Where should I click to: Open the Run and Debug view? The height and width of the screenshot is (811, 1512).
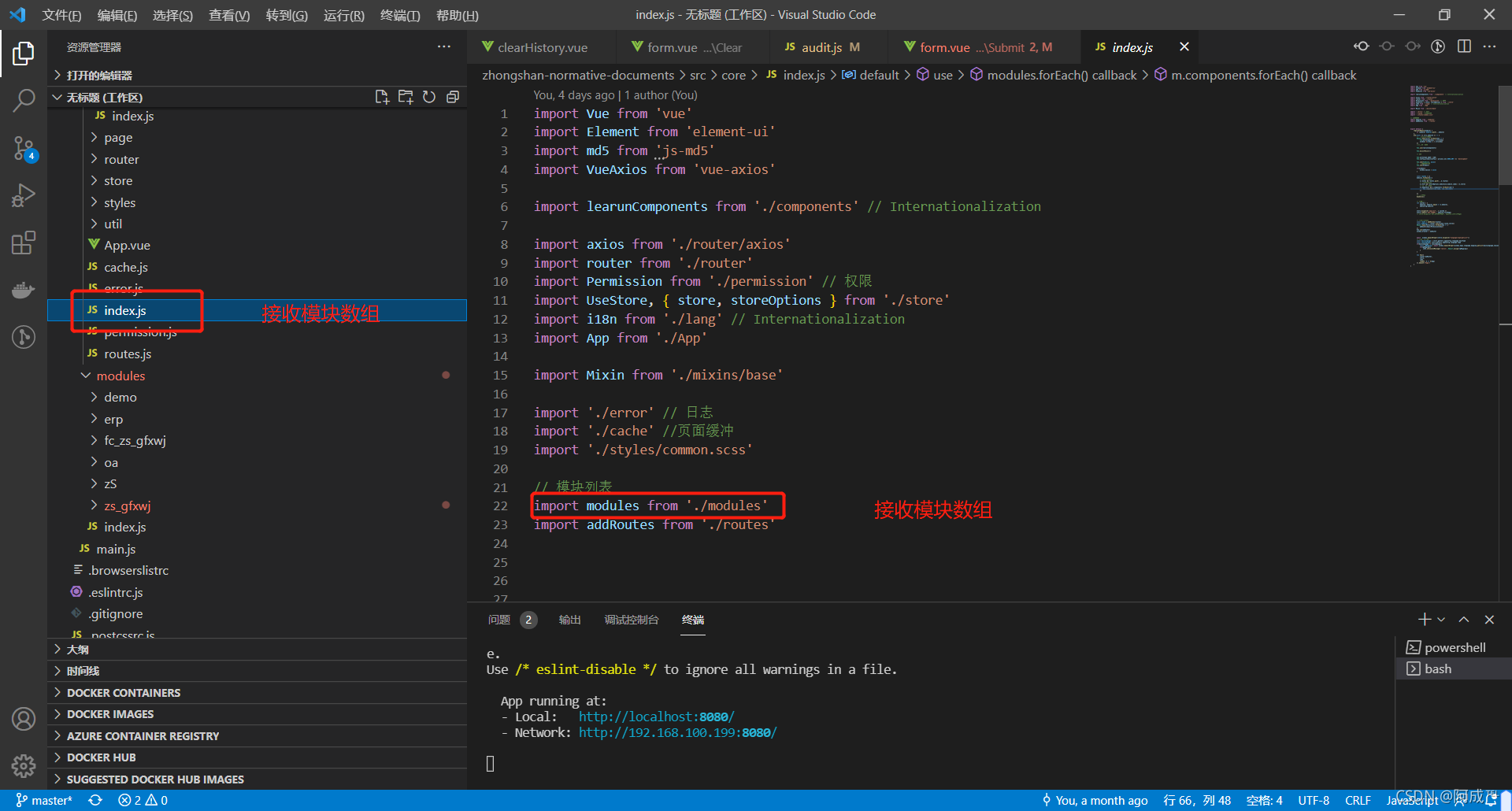[x=24, y=195]
